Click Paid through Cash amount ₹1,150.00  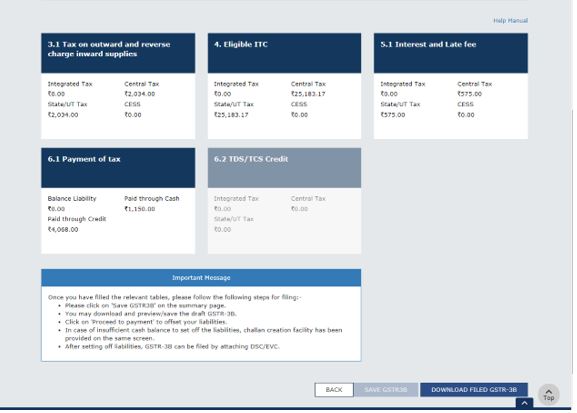[139, 209]
